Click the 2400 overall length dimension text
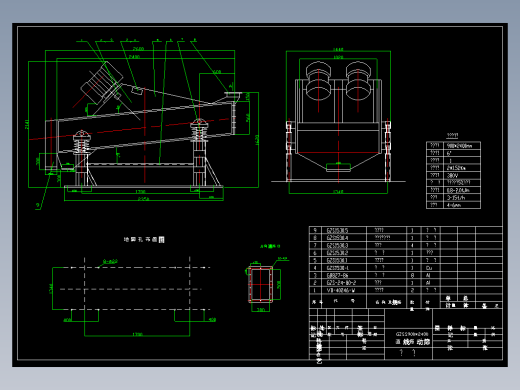The image size is (520, 390). (134, 57)
